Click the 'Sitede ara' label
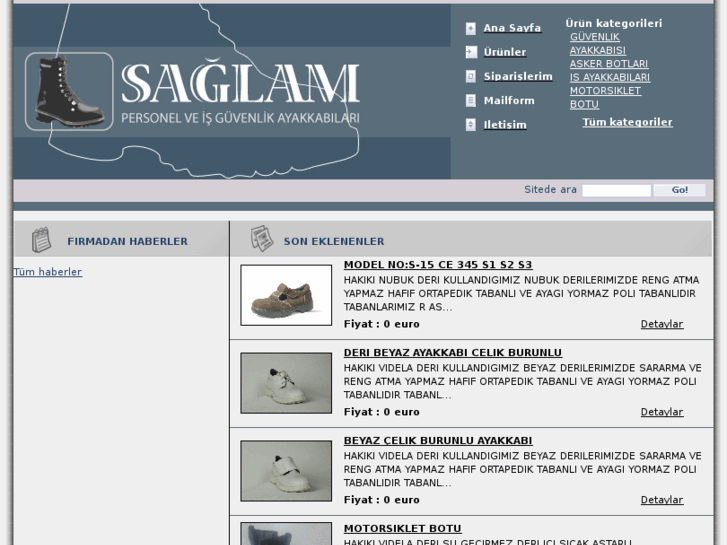Screen dimensions: 727x545 (550, 189)
